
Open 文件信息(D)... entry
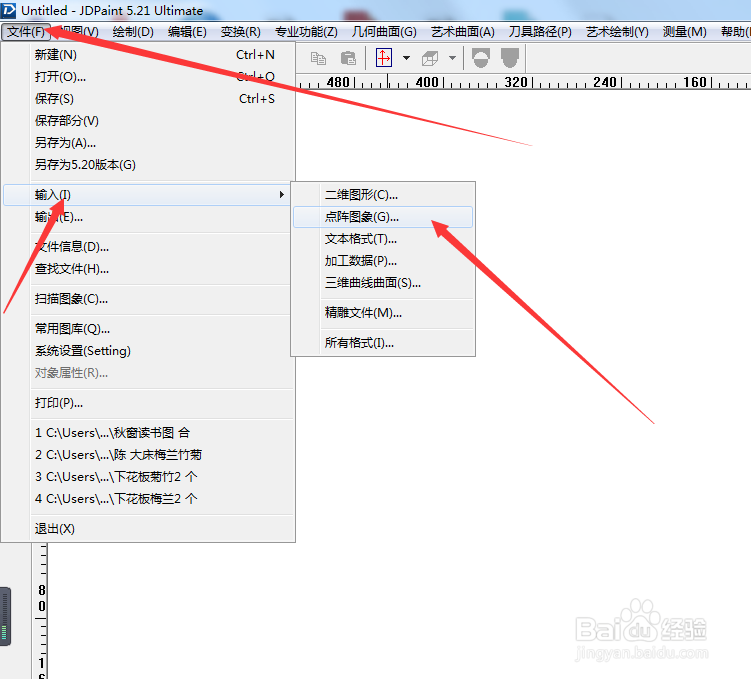(148, 247)
